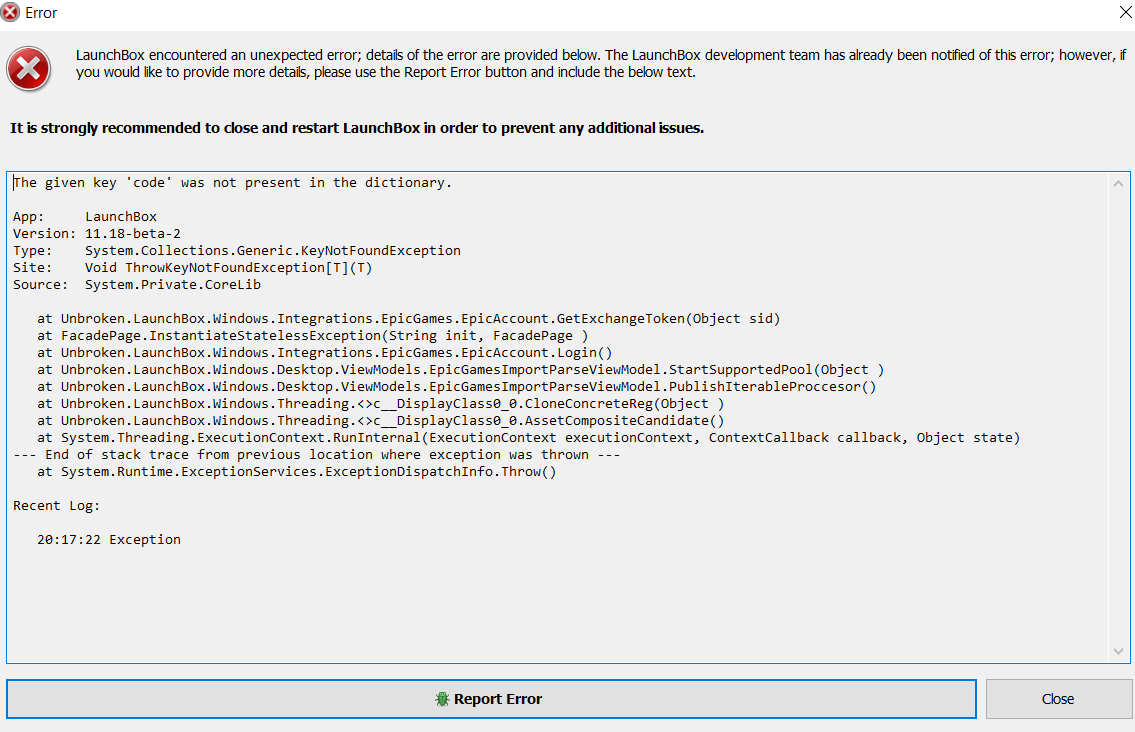Click the StartSupportedPool stack line
This screenshot has height=732, width=1135.
point(460,369)
